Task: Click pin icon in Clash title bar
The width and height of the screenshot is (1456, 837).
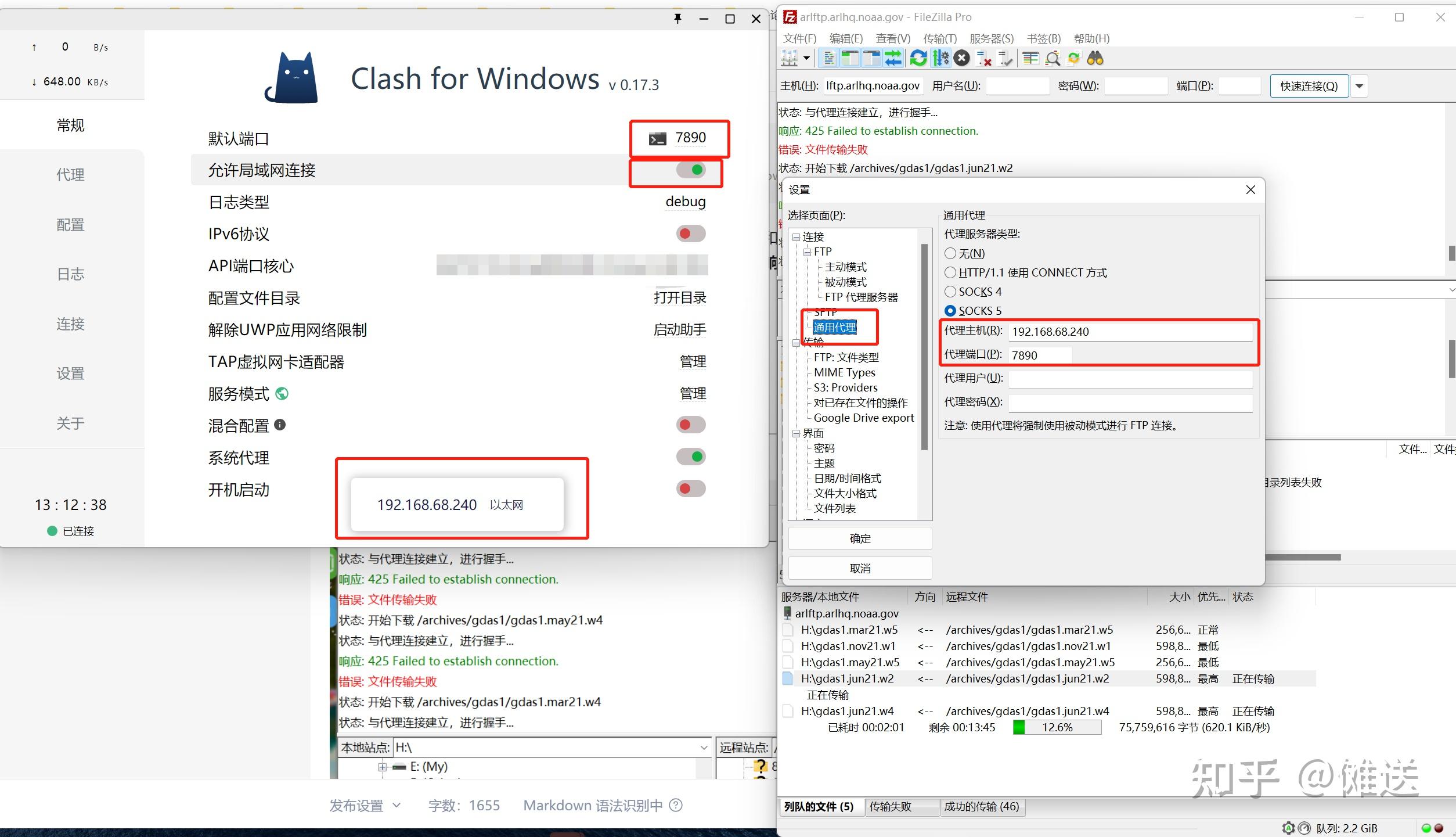Action: pyautogui.click(x=677, y=19)
